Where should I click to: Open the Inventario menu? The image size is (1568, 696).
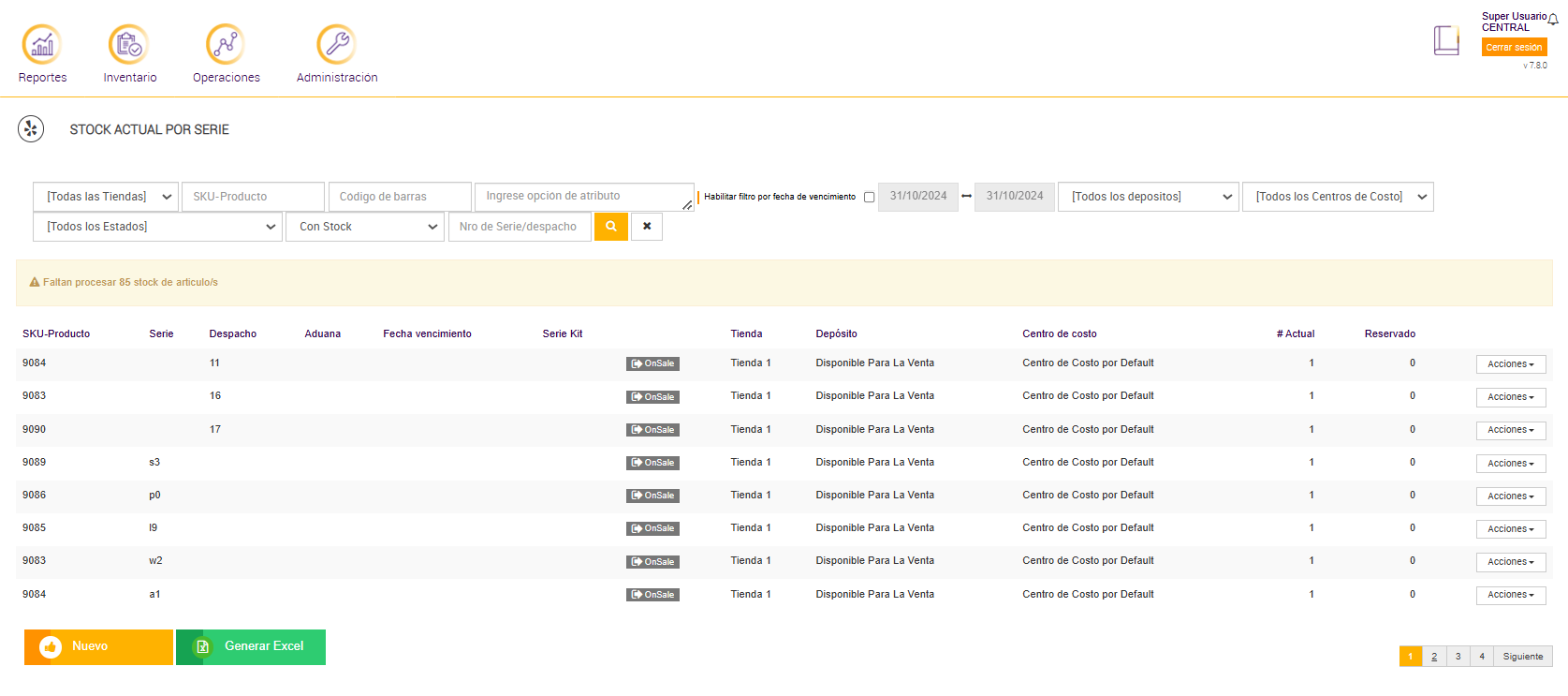tap(129, 54)
